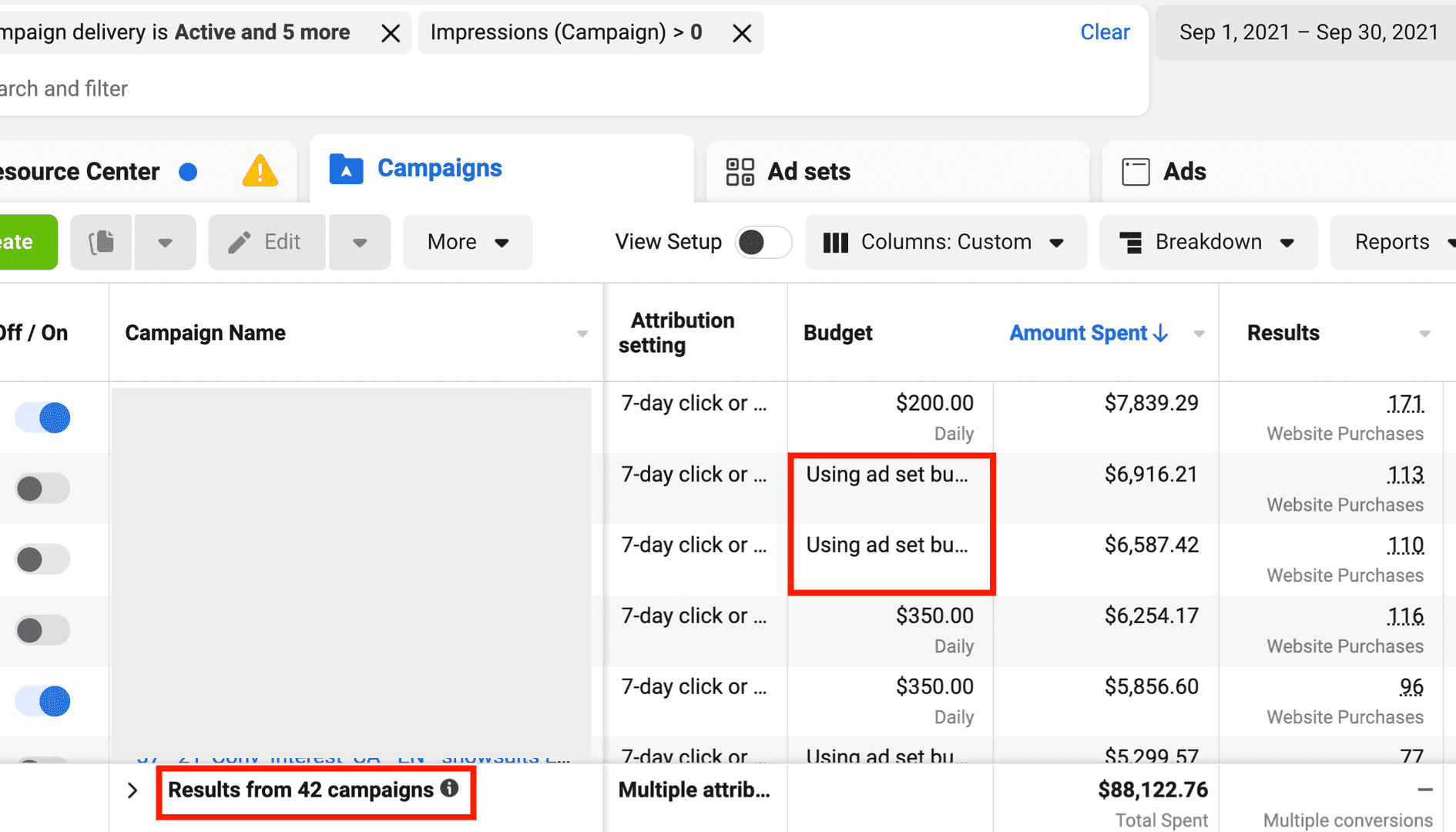Open the Reports menu
Image resolution: width=1456 pixels, height=832 pixels.
click(1392, 242)
